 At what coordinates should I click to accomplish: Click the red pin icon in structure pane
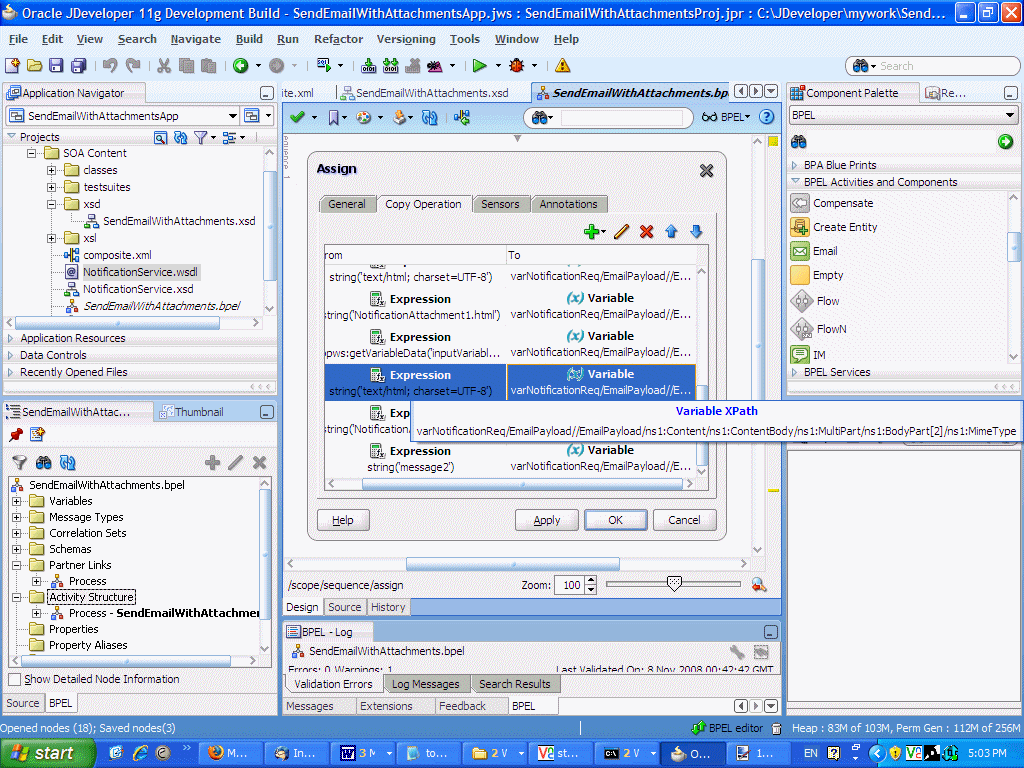tap(16, 434)
